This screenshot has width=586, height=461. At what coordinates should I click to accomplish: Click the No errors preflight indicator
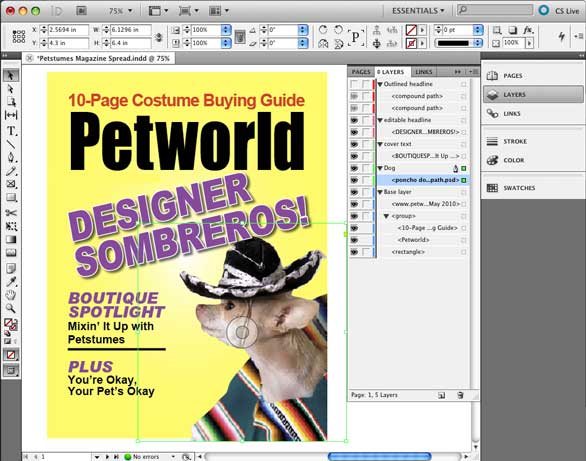[142, 457]
